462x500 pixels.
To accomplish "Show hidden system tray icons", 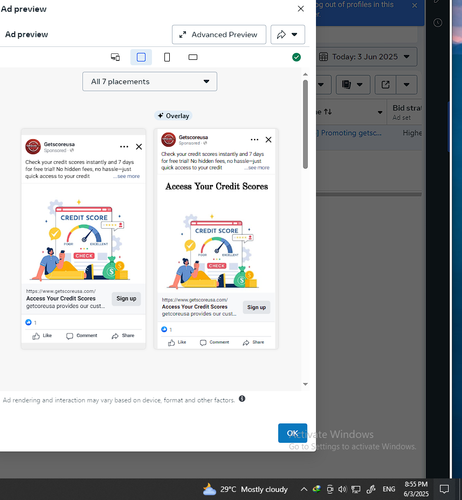I will tap(304, 489).
